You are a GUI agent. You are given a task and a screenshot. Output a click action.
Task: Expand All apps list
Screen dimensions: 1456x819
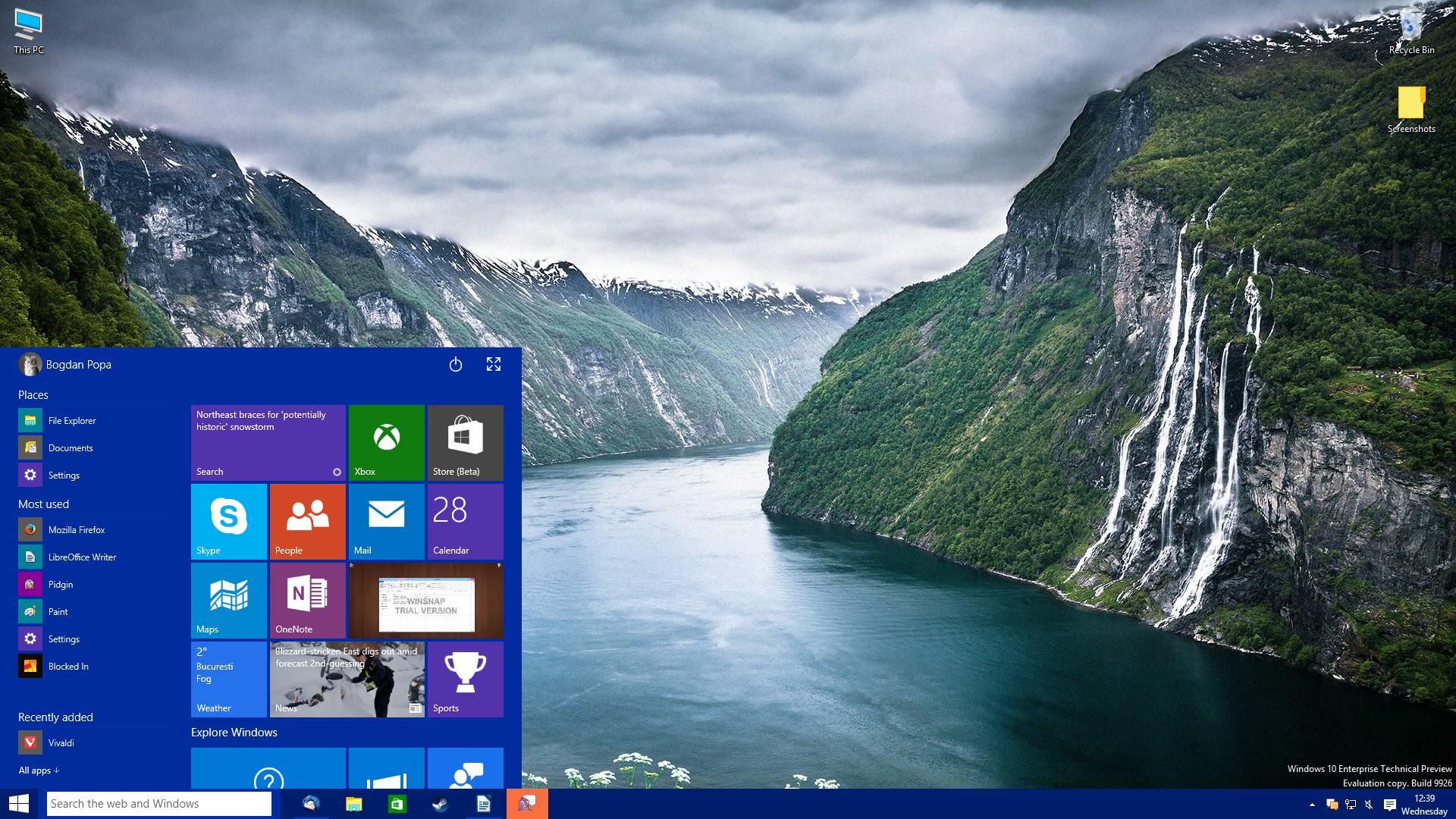[39, 770]
